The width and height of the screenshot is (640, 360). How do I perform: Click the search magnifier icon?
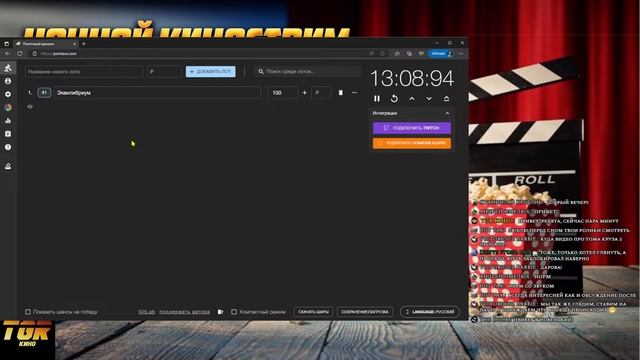261,71
